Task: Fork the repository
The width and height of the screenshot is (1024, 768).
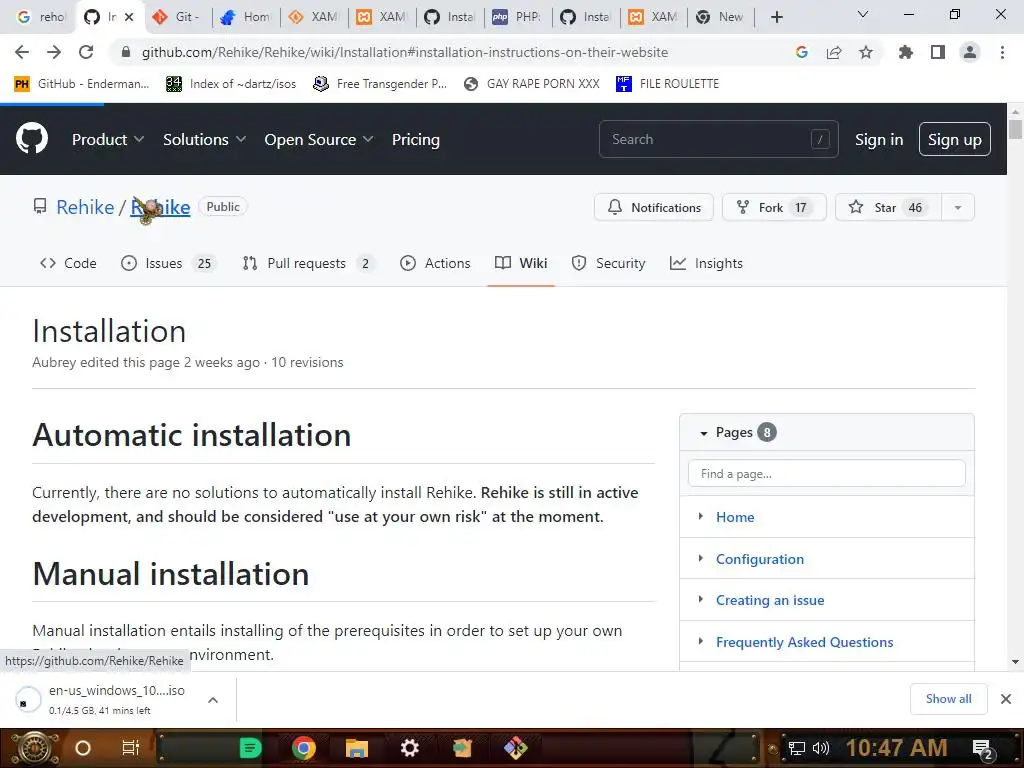Action: click(x=774, y=208)
